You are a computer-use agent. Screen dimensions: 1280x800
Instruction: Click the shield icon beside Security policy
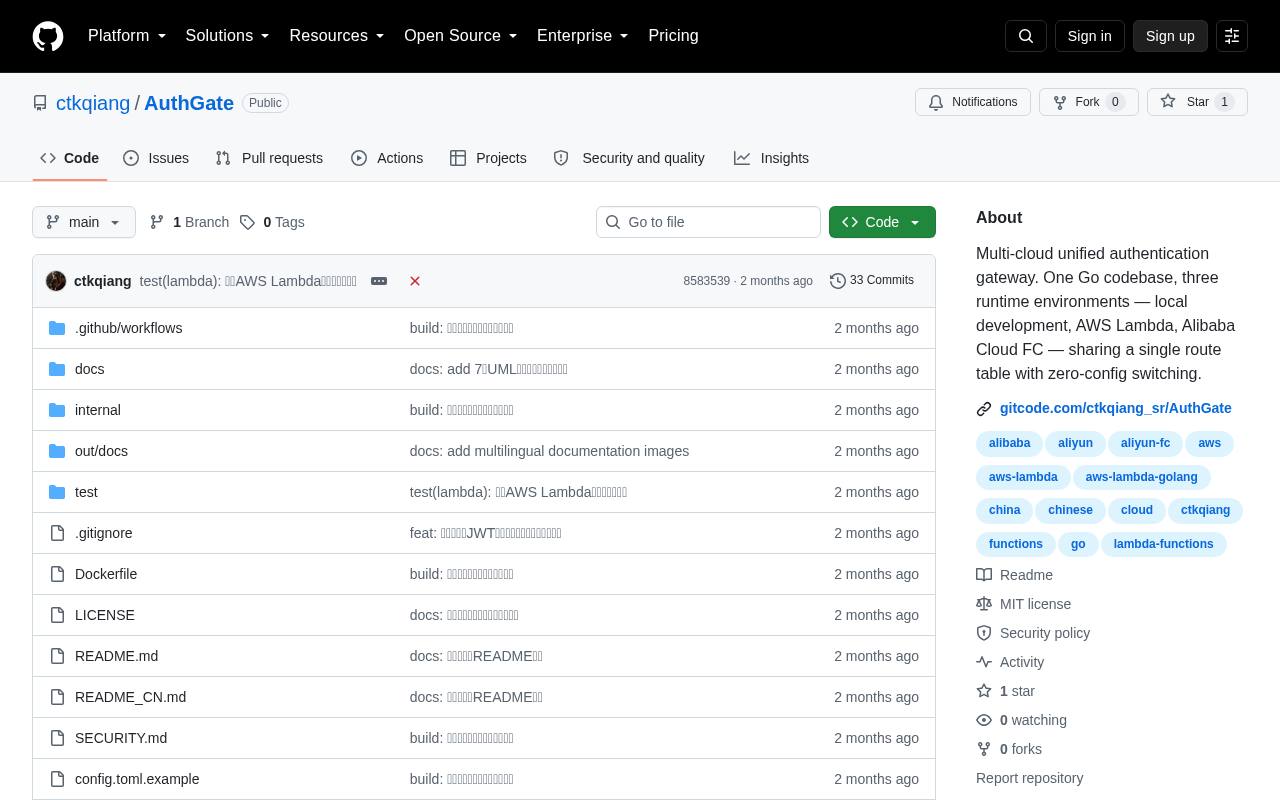tap(984, 633)
